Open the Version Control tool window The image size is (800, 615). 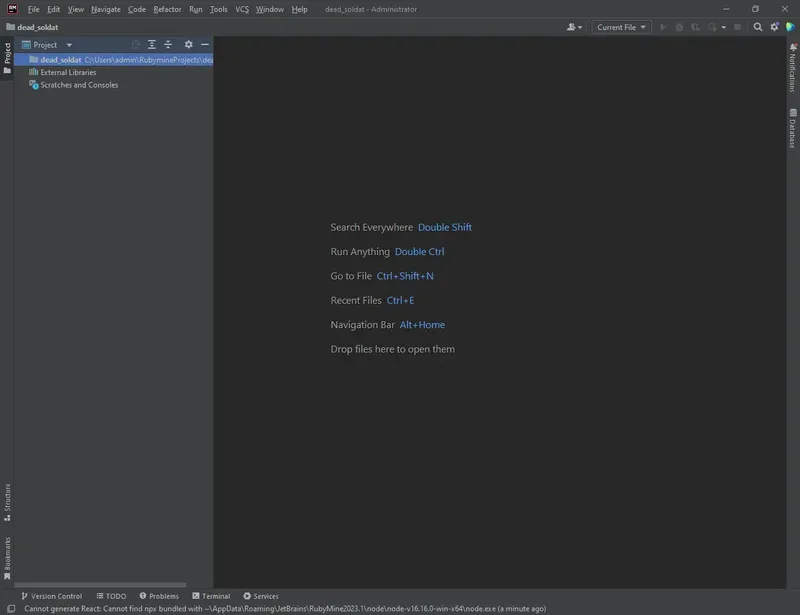pyautogui.click(x=55, y=595)
